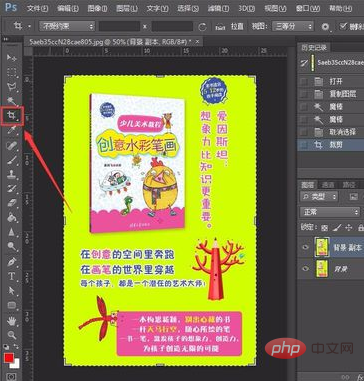Image resolution: width=364 pixels, height=381 pixels.
Task: Click the white background color swatch
Action: coord(16,364)
